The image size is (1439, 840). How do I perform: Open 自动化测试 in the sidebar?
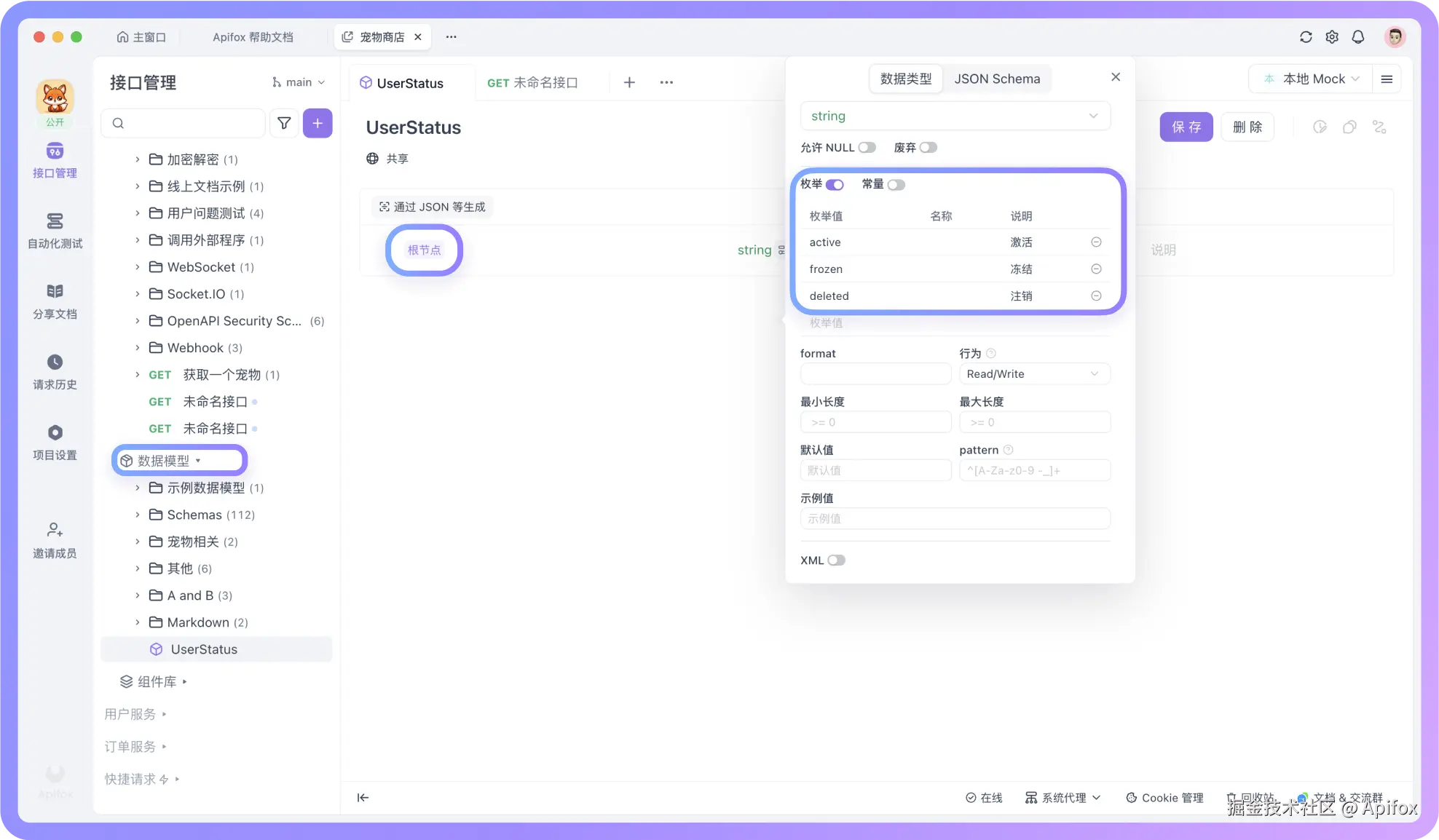[55, 230]
